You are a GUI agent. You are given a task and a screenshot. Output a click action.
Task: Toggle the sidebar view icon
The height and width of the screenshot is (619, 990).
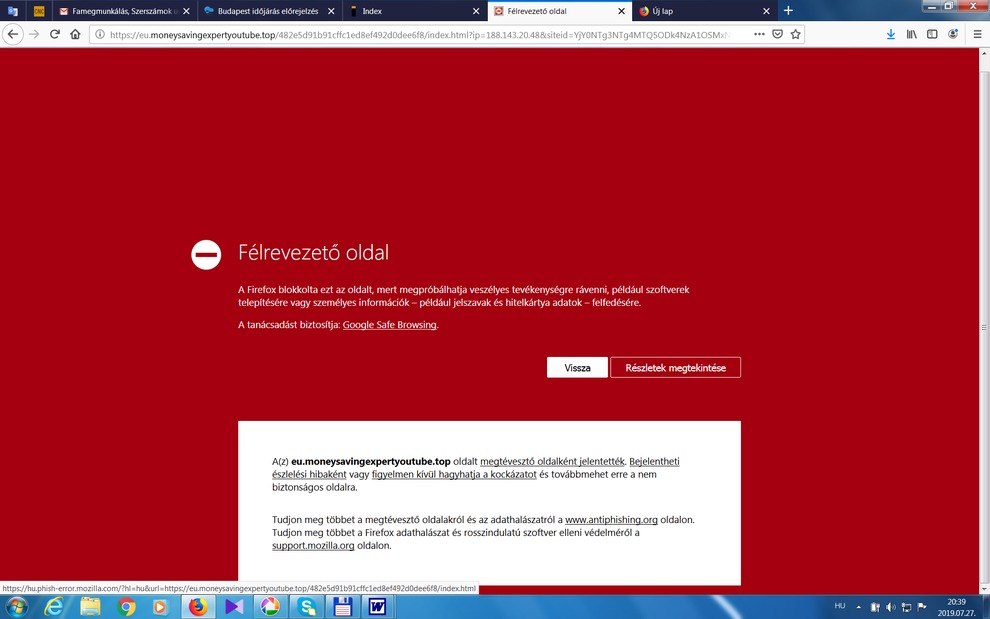click(x=932, y=34)
